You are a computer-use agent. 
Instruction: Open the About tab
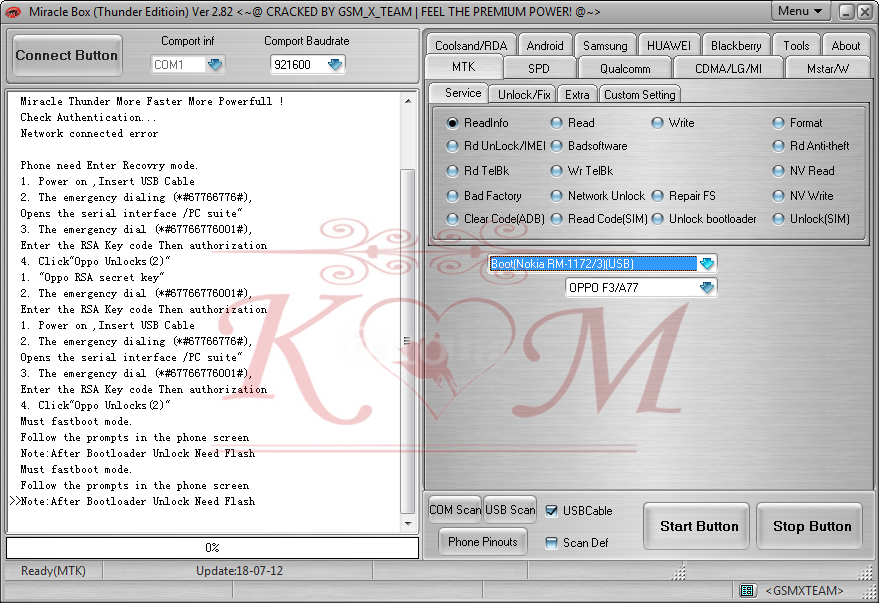click(x=845, y=45)
